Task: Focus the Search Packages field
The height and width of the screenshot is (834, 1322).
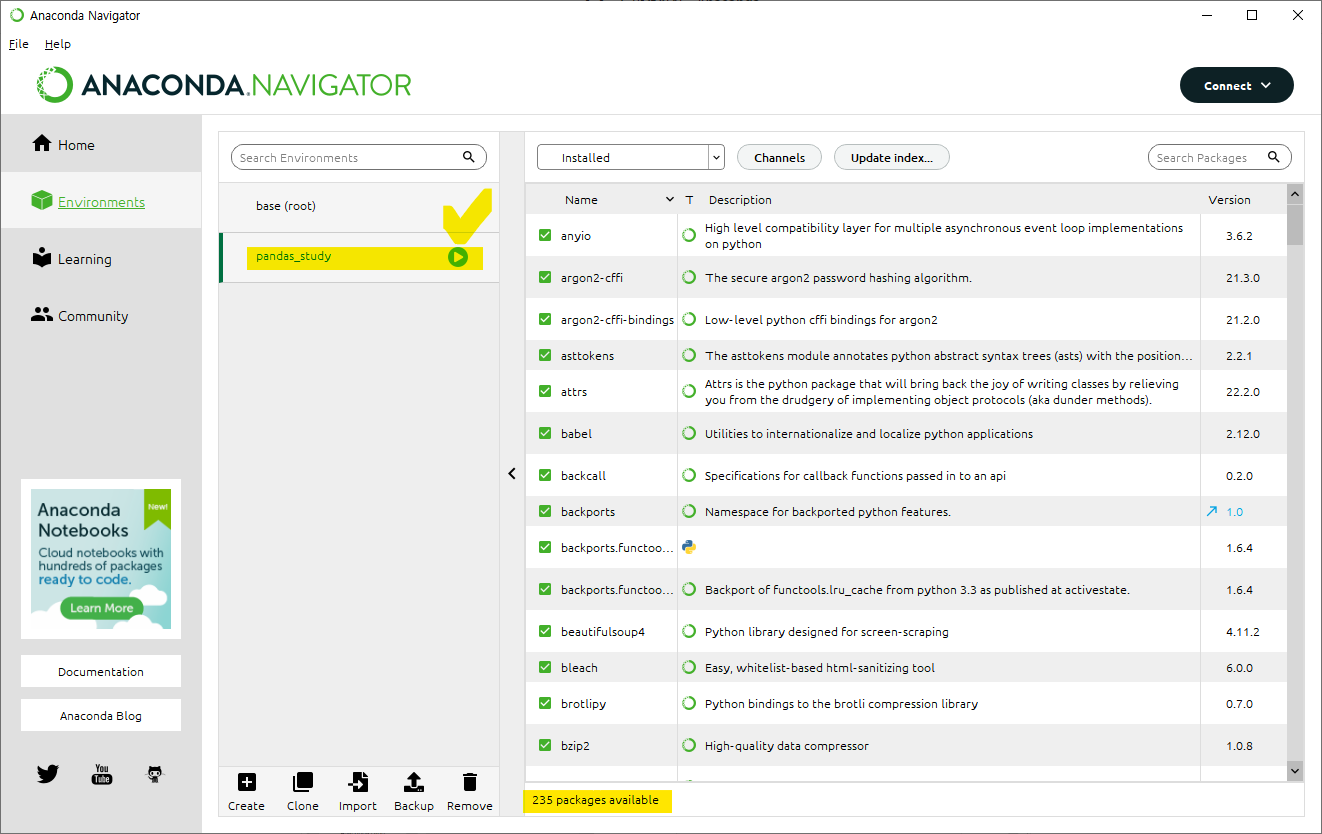Action: click(x=1219, y=157)
